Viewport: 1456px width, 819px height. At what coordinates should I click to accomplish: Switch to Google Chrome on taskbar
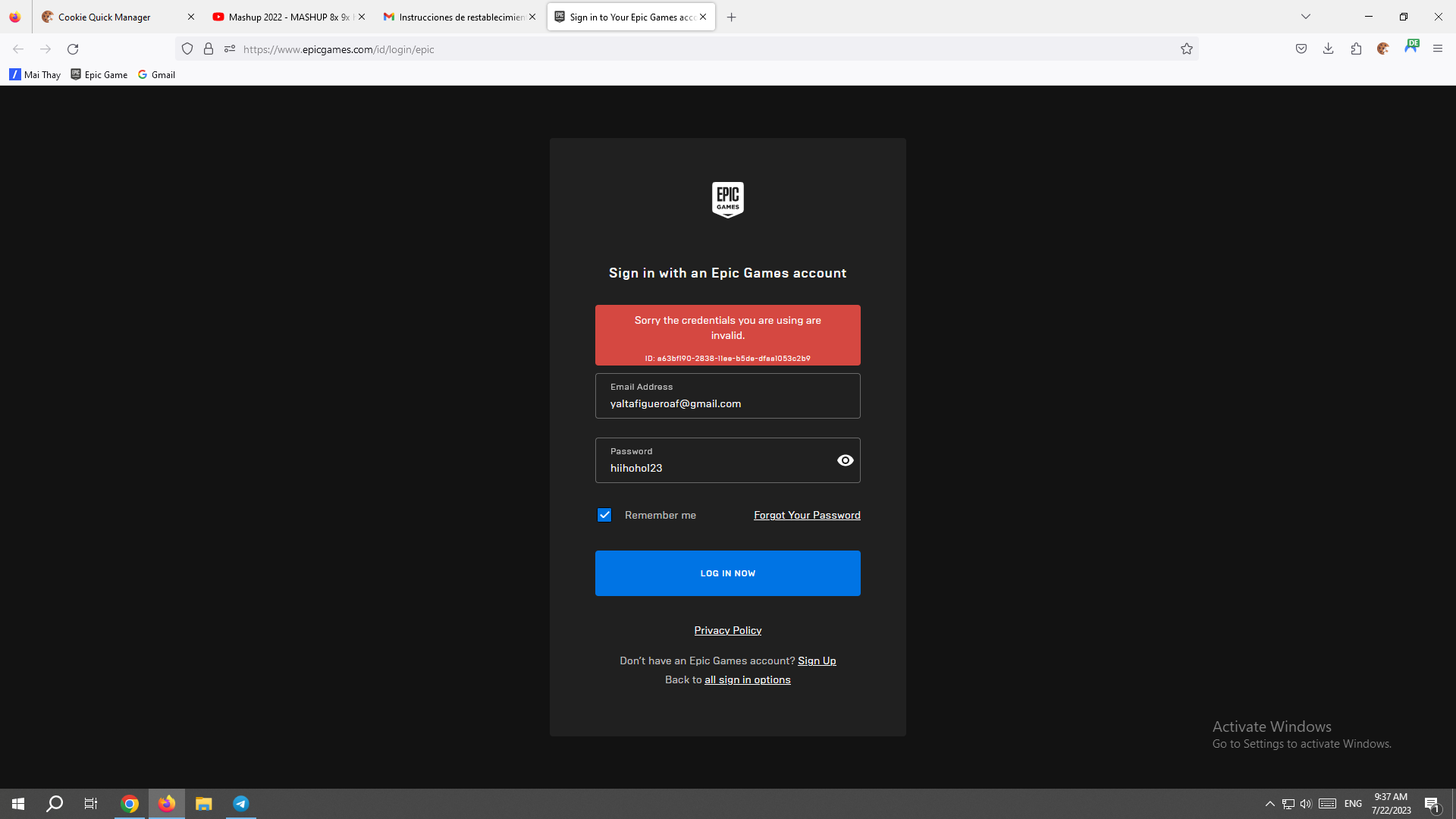click(130, 804)
